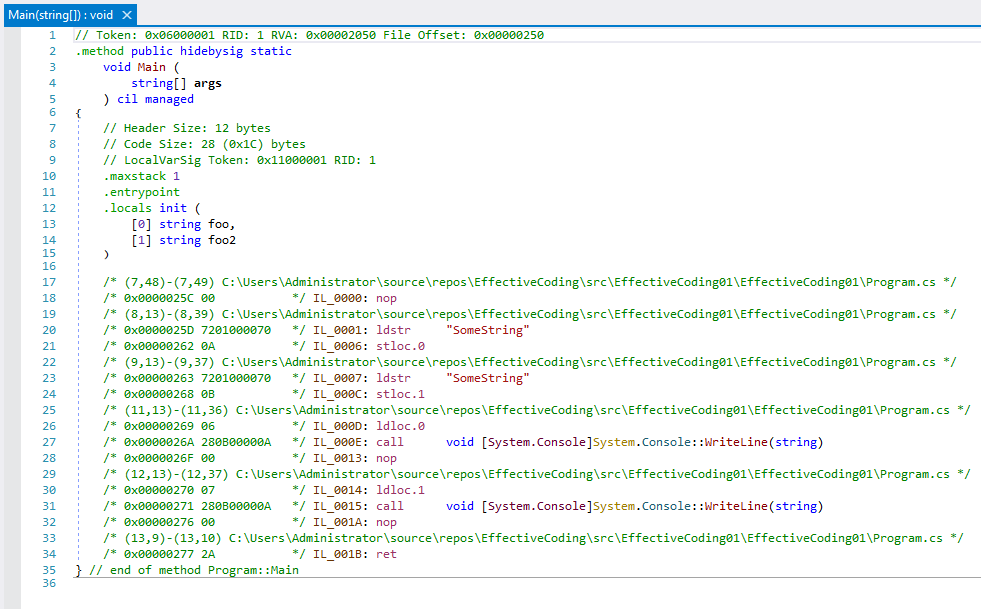Select the Main(string[]) : void tab
This screenshot has width=981, height=609.
click(x=60, y=15)
